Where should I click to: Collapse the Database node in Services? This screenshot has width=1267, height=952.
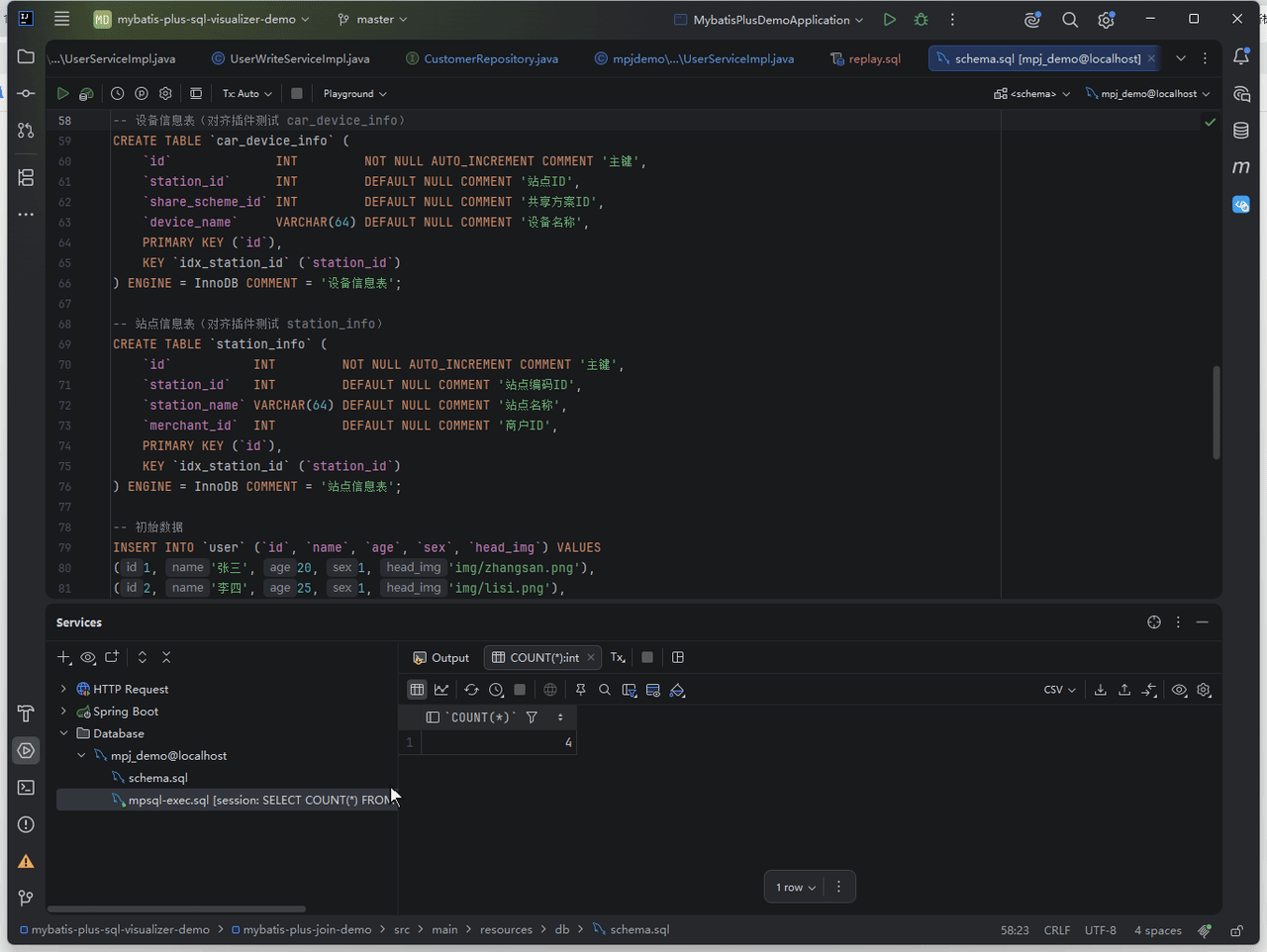click(63, 733)
